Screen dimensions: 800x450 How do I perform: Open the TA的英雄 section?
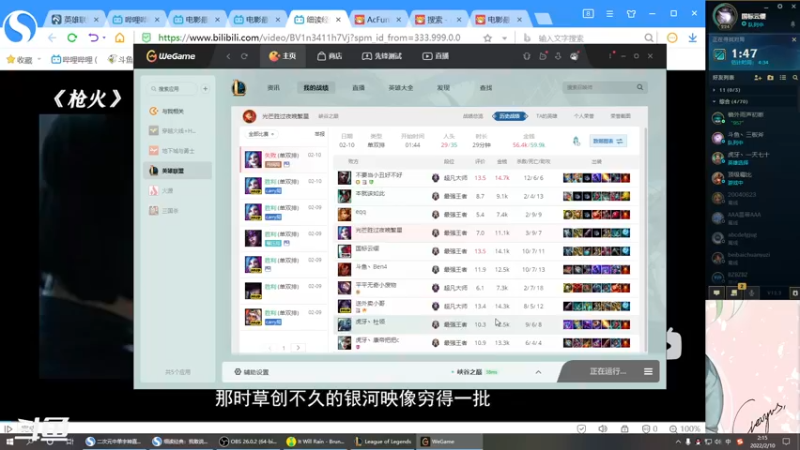pos(546,116)
